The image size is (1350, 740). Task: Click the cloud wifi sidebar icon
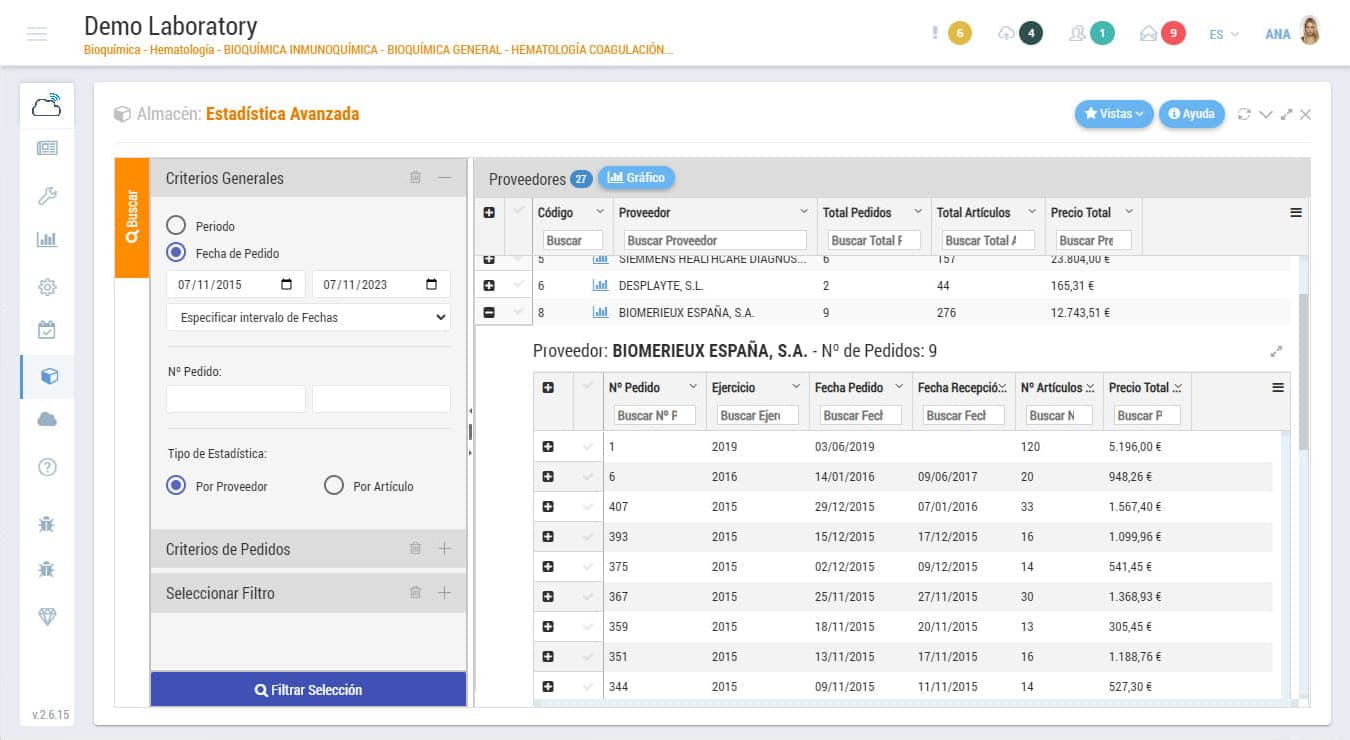[x=47, y=105]
